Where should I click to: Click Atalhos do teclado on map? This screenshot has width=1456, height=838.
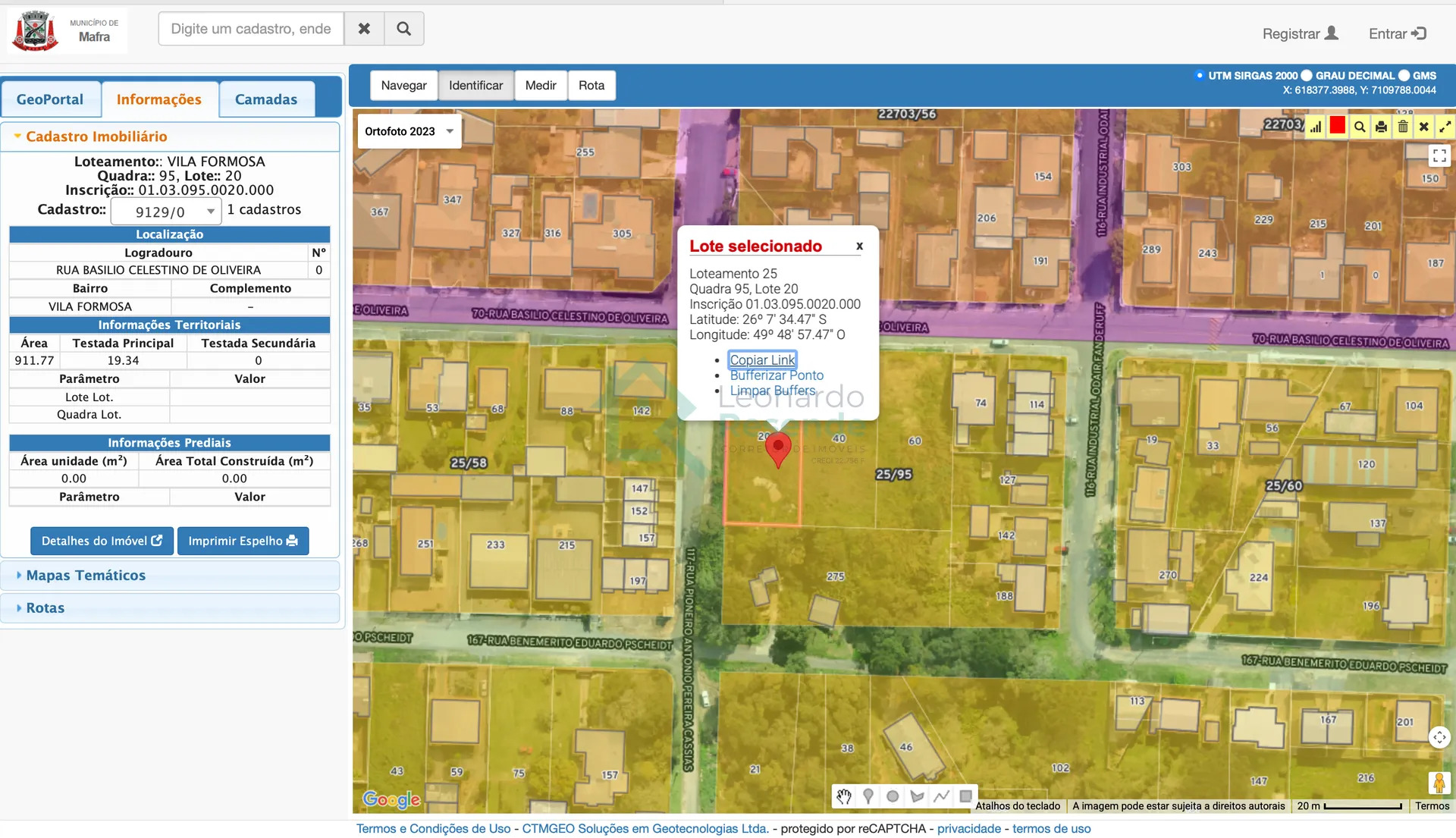click(x=1018, y=806)
